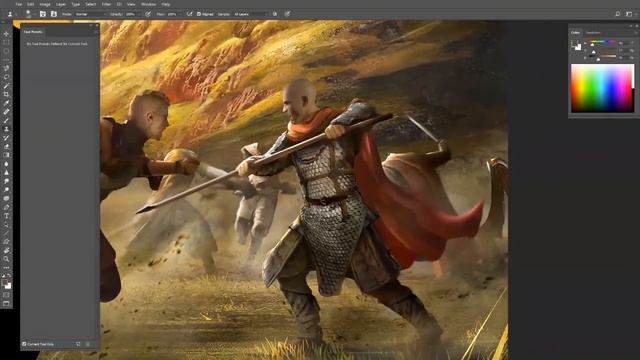Select the Eraser tool
640x360 pixels.
pos(6,147)
